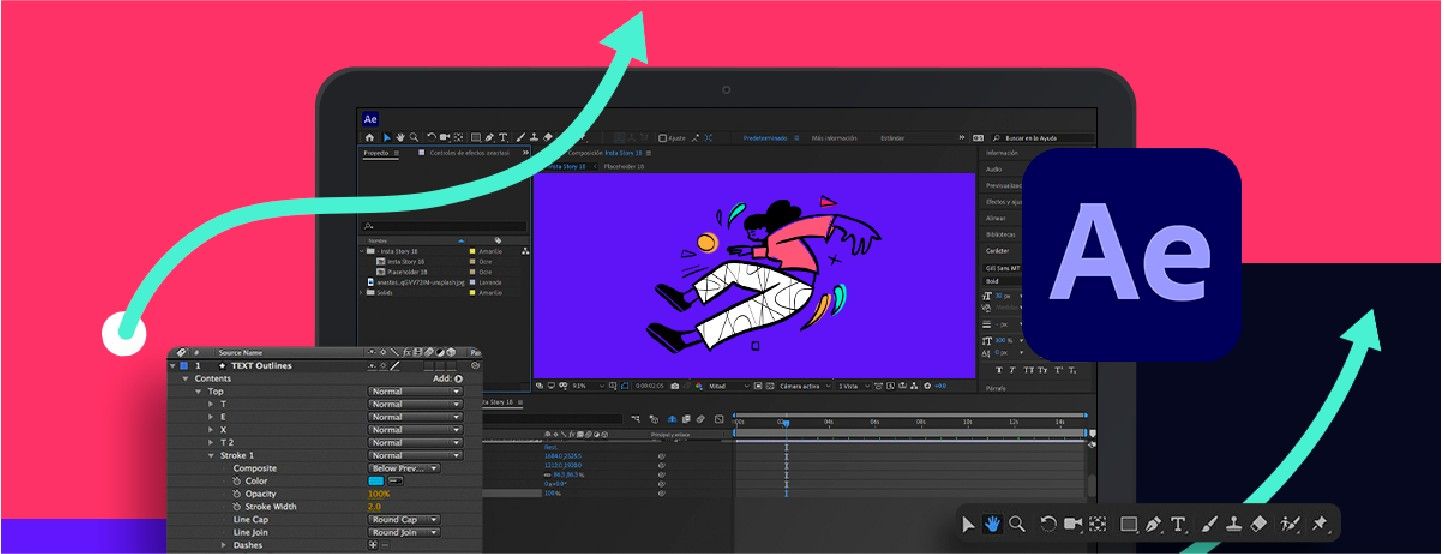Click the Home icon in the laptop's top toolbar
The image size is (1444, 554).
[369, 137]
